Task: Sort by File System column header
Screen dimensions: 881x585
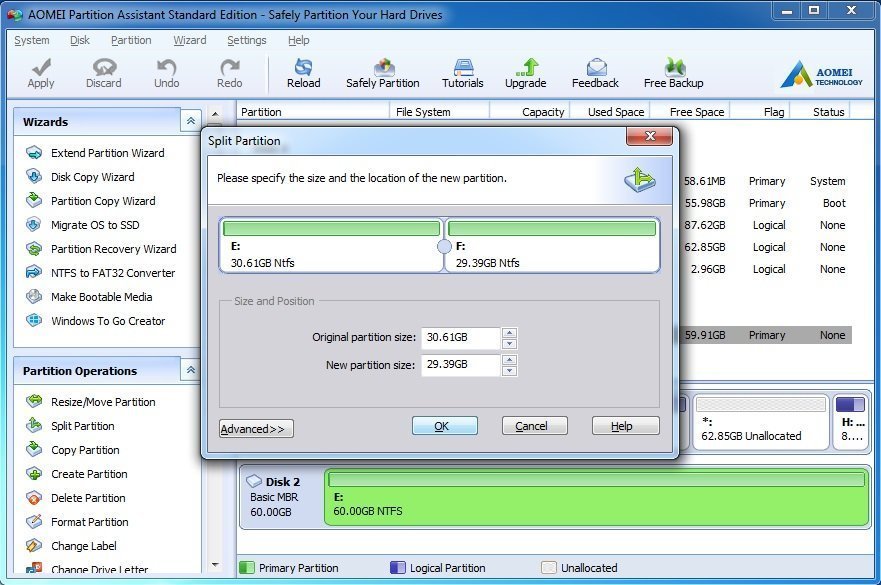Action: coord(439,112)
